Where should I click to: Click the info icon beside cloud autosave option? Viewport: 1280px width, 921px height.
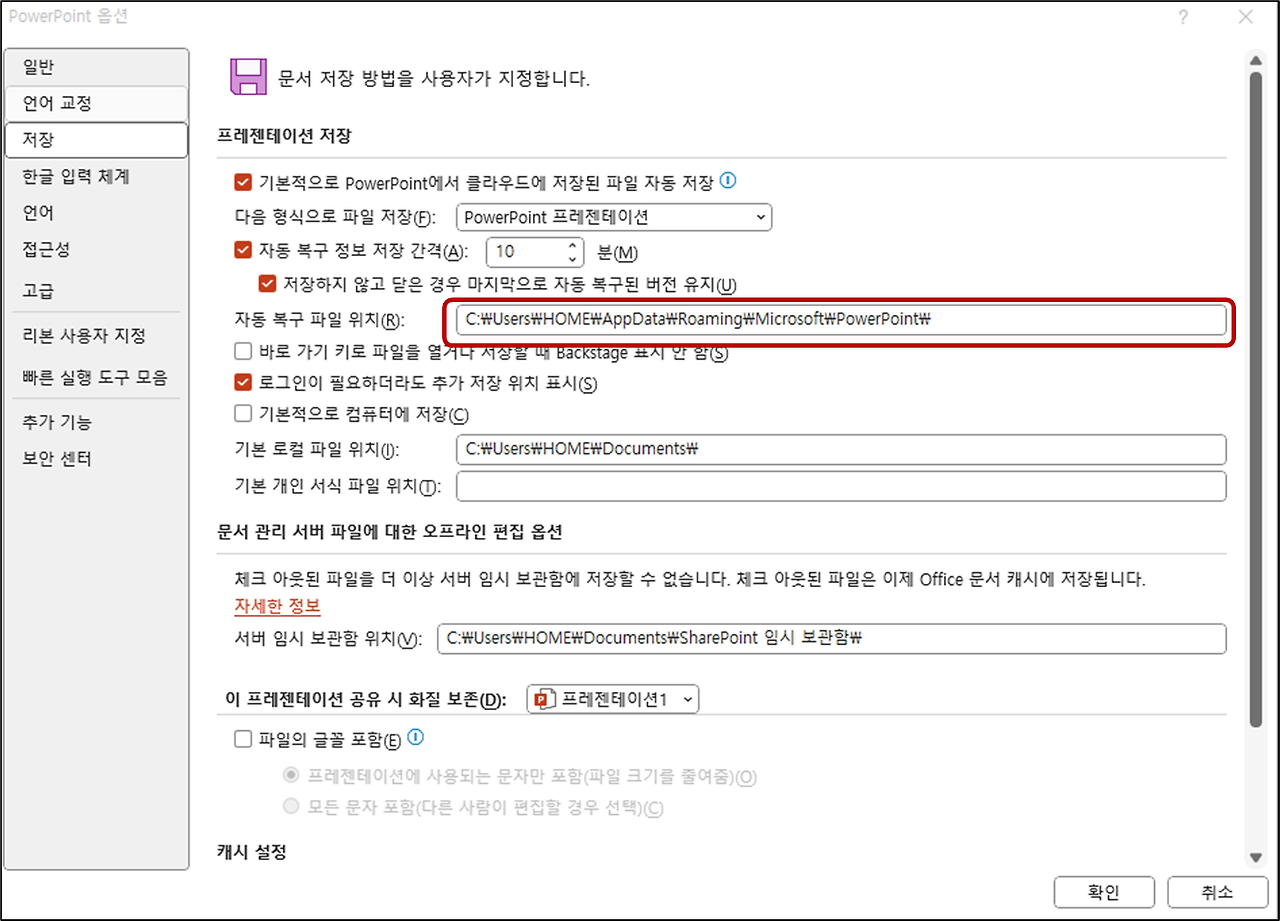728,181
